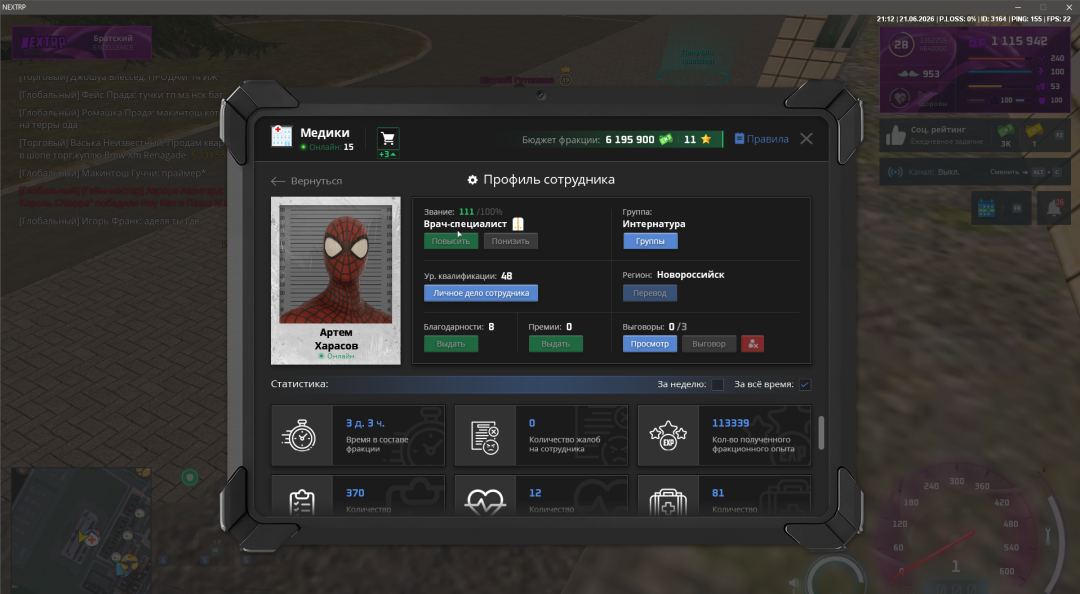Click the statistics panel scrollbar
Viewport: 1080px width, 594px height.
pyautogui.click(x=820, y=433)
